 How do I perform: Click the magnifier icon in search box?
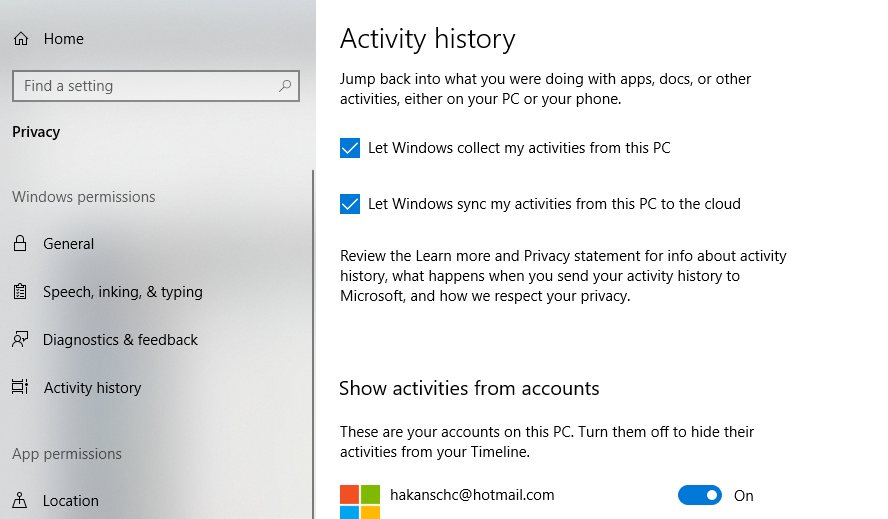[286, 86]
